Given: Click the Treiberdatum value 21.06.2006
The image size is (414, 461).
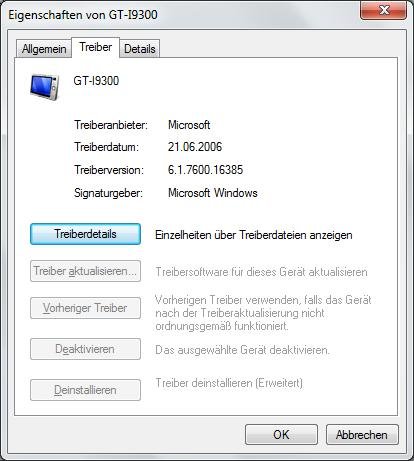Looking at the screenshot, I should pos(195,147).
